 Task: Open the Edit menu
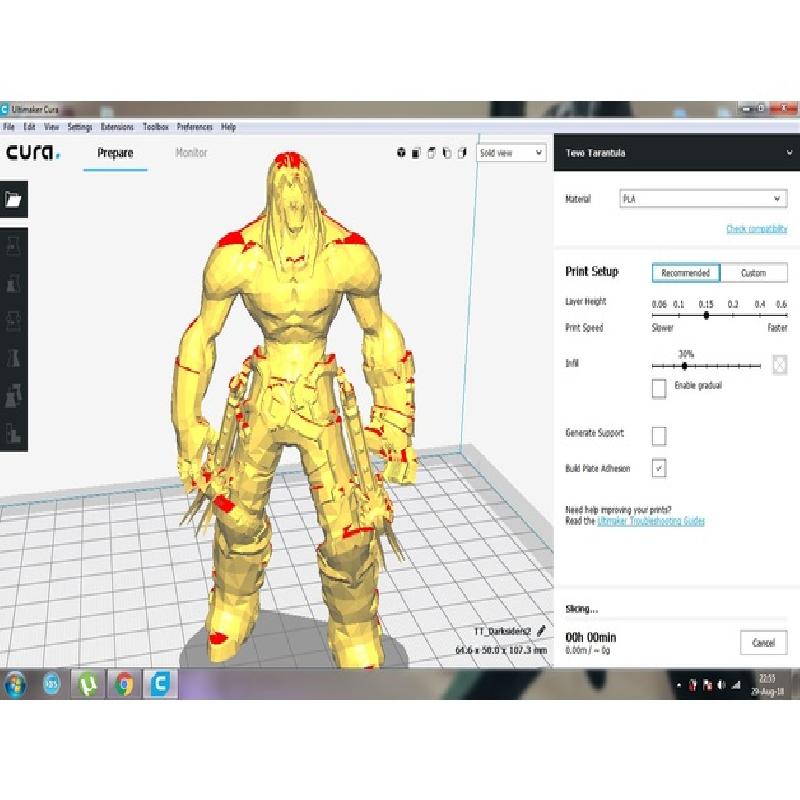click(29, 127)
